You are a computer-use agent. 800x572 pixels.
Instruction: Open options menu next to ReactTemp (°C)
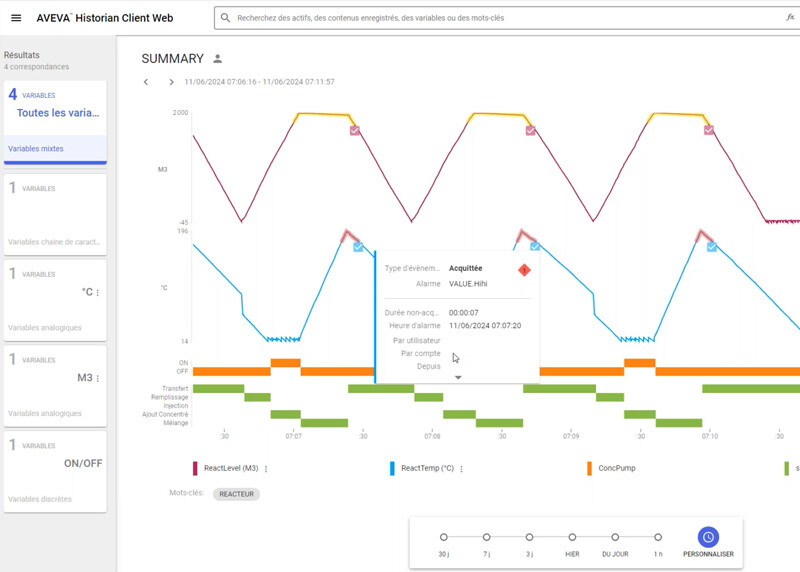coord(464,468)
